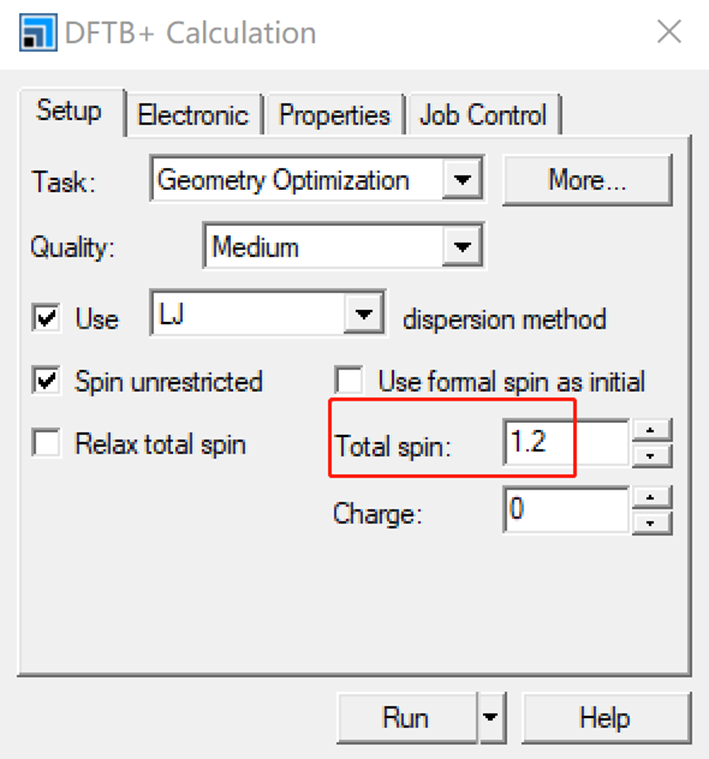Viewport: 709px width, 759px height.
Task: Decrease Total spin with down arrow
Action: (x=651, y=455)
